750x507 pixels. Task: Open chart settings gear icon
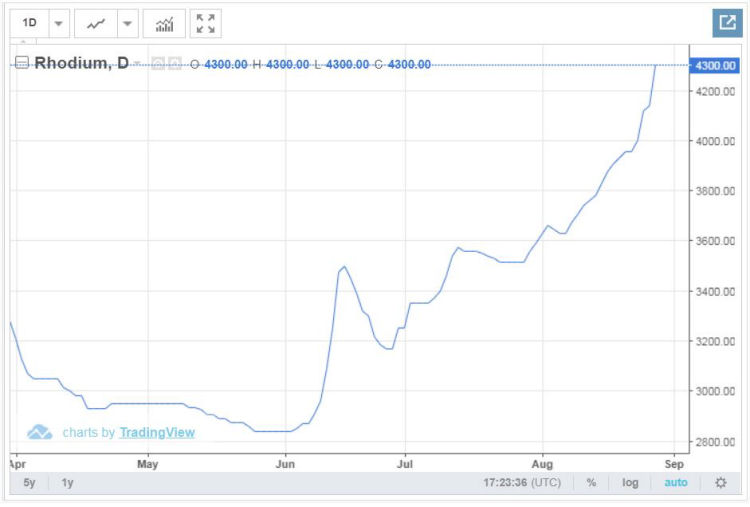click(x=721, y=483)
